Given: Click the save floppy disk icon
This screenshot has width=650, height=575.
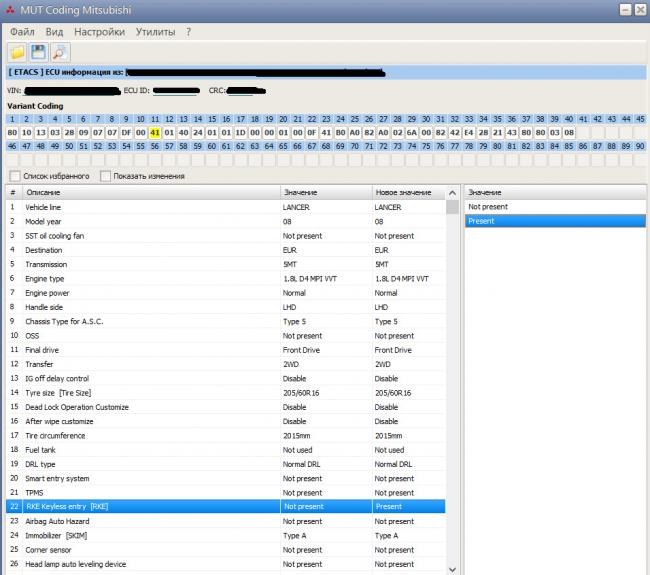Looking at the screenshot, I should (39, 51).
